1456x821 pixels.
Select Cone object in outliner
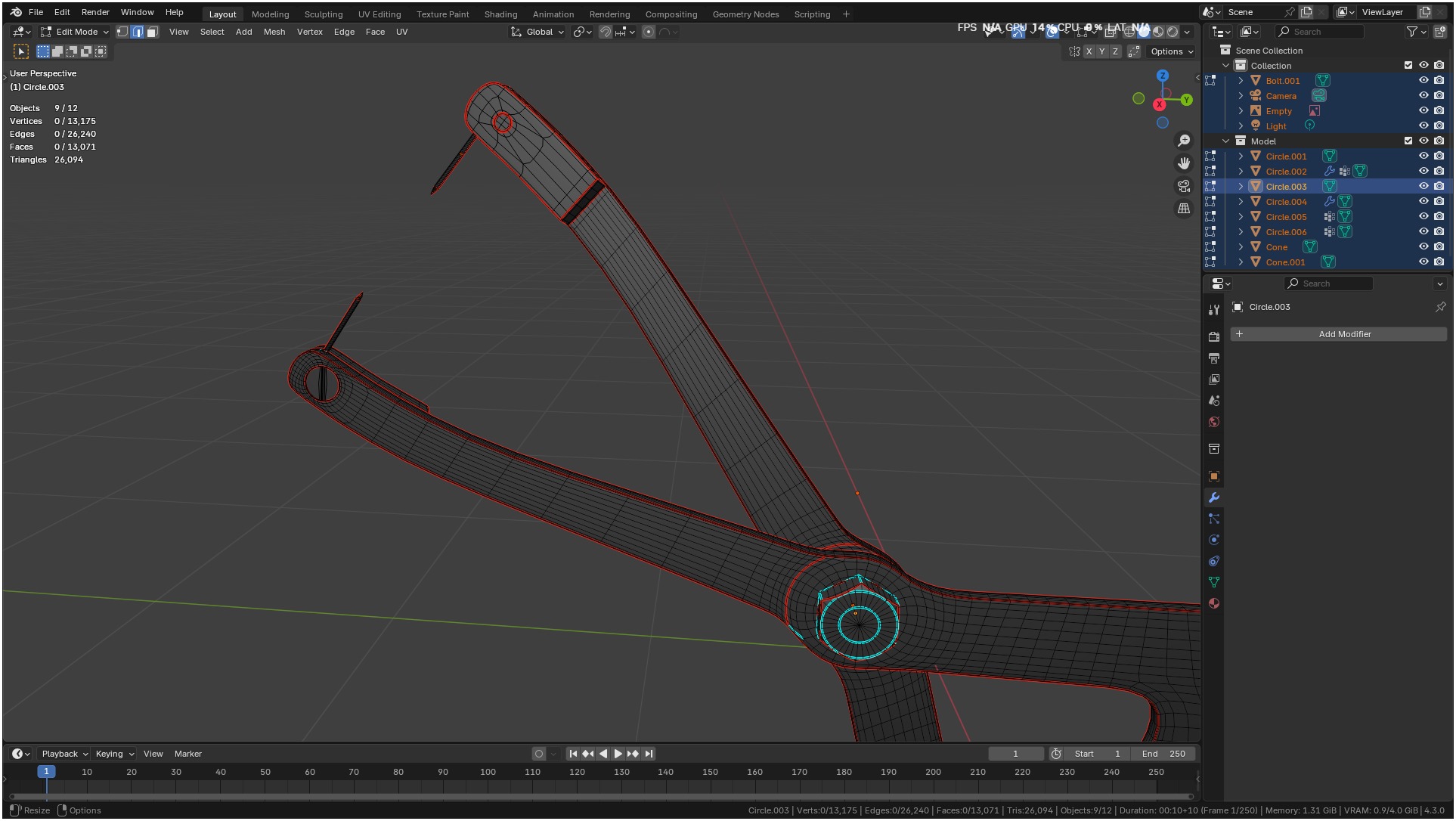(x=1277, y=247)
